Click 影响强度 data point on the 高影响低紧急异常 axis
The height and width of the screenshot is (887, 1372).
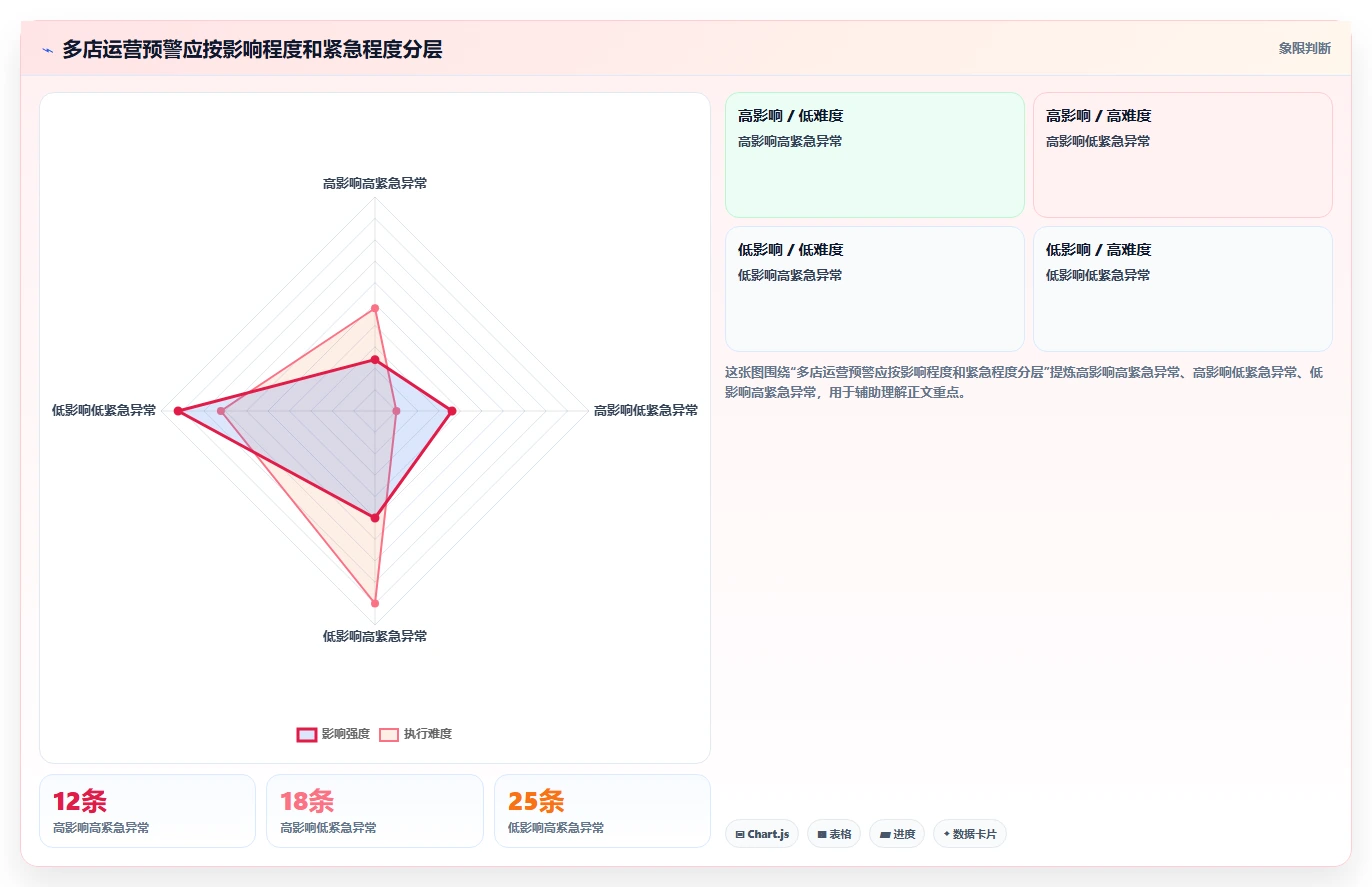tap(452, 411)
